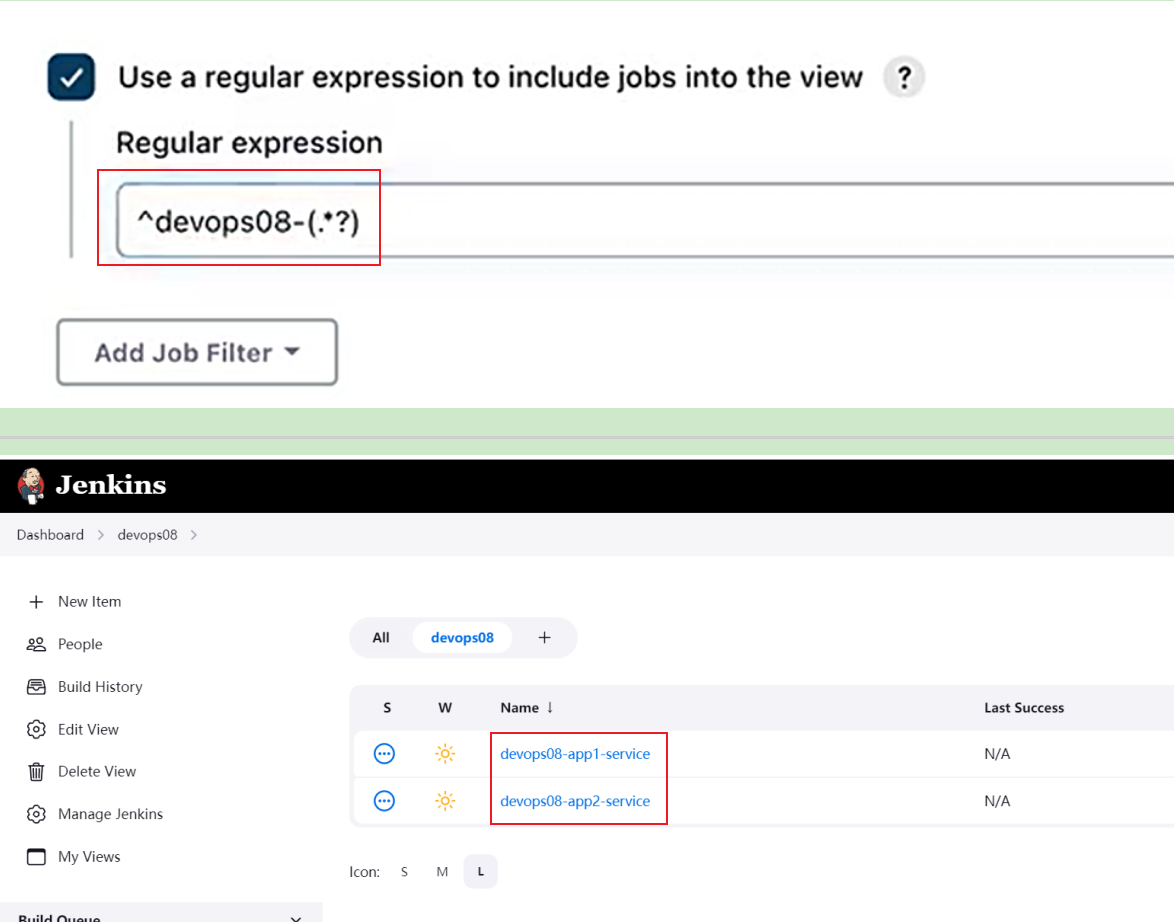The width and height of the screenshot is (1174, 922).
Task: Click the Build History icon
Action: pyautogui.click(x=36, y=687)
